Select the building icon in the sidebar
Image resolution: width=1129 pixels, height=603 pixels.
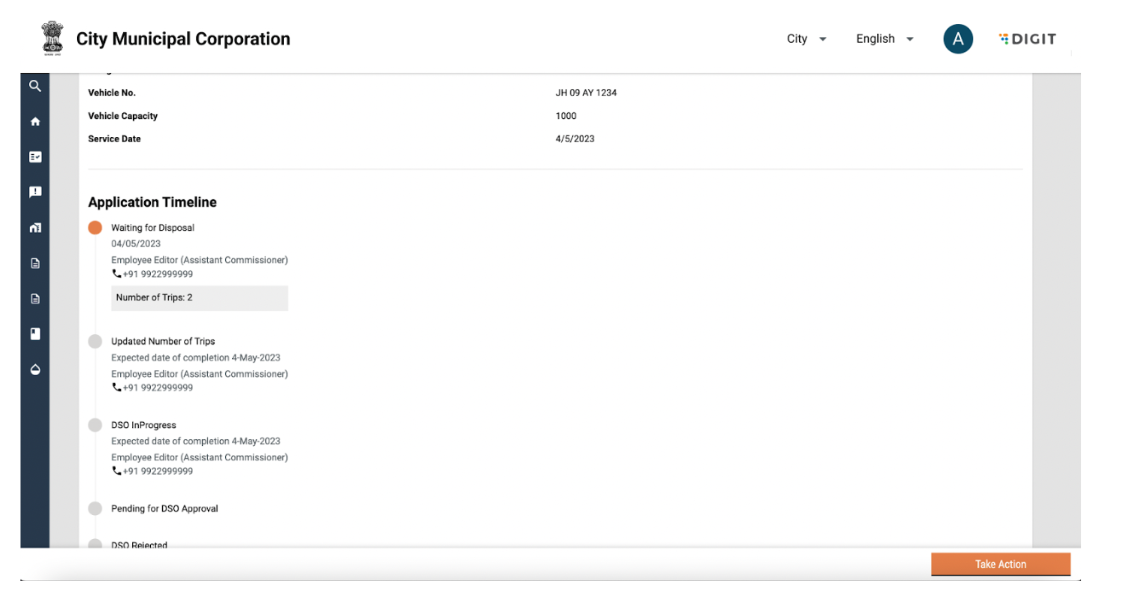[35, 228]
